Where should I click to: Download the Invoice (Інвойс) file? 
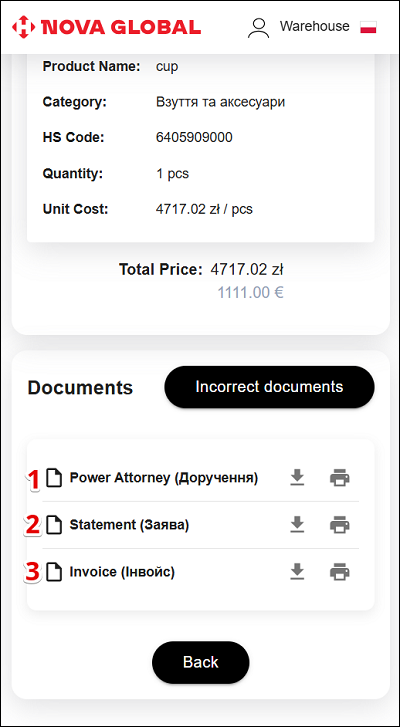coord(297,572)
